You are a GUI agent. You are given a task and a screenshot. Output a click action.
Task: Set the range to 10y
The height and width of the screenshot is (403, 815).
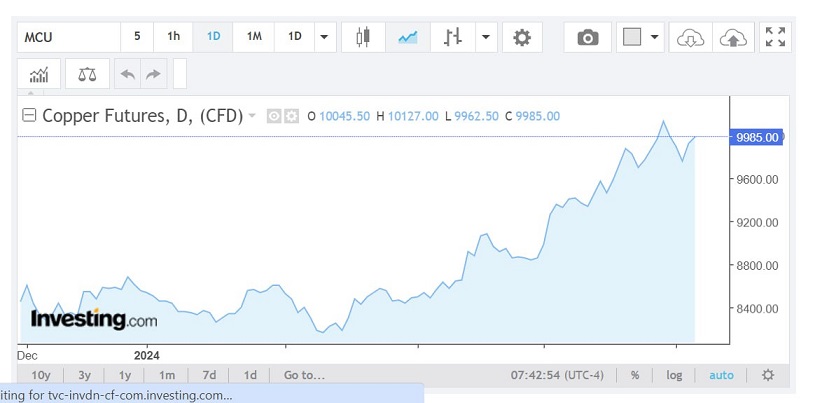(41, 375)
